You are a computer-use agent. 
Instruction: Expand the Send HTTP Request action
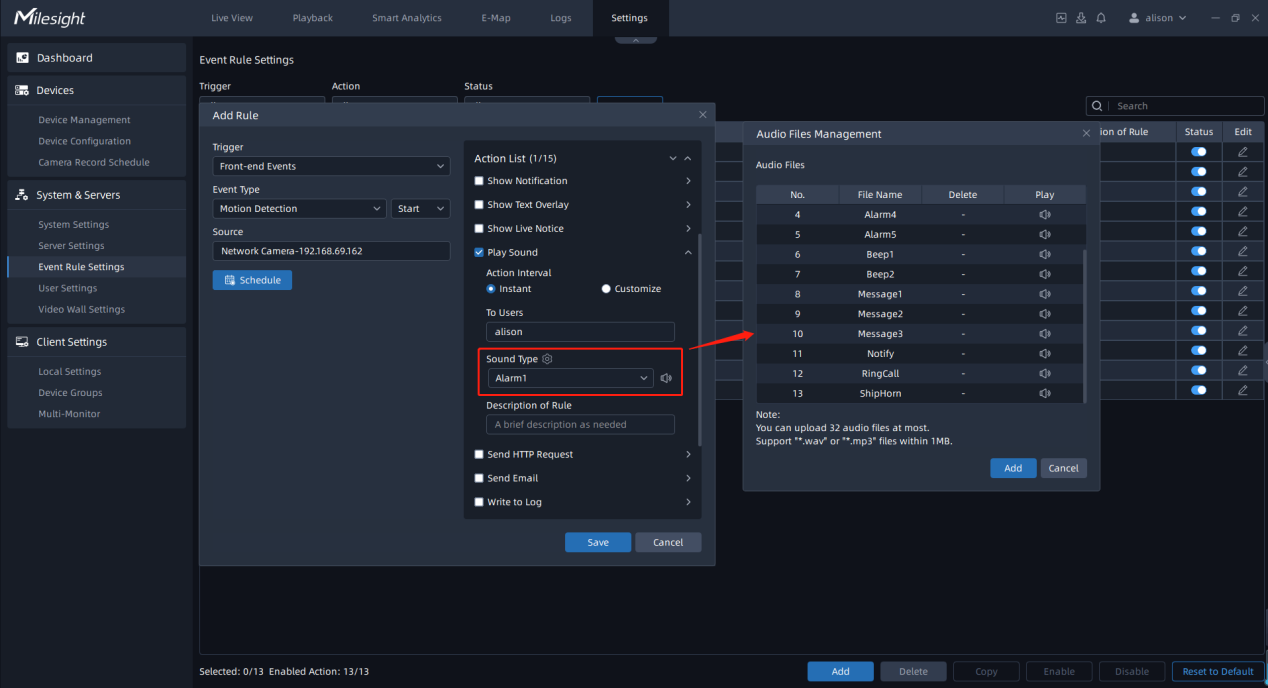coord(688,455)
